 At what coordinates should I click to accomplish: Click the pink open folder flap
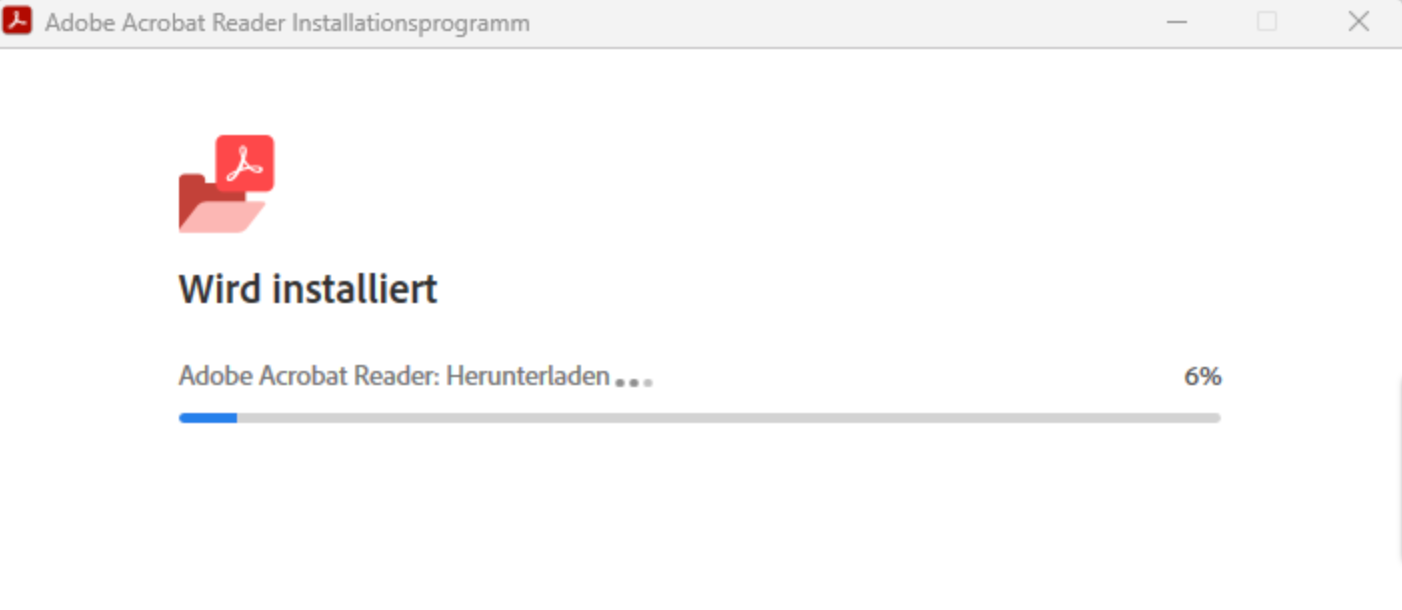click(222, 217)
